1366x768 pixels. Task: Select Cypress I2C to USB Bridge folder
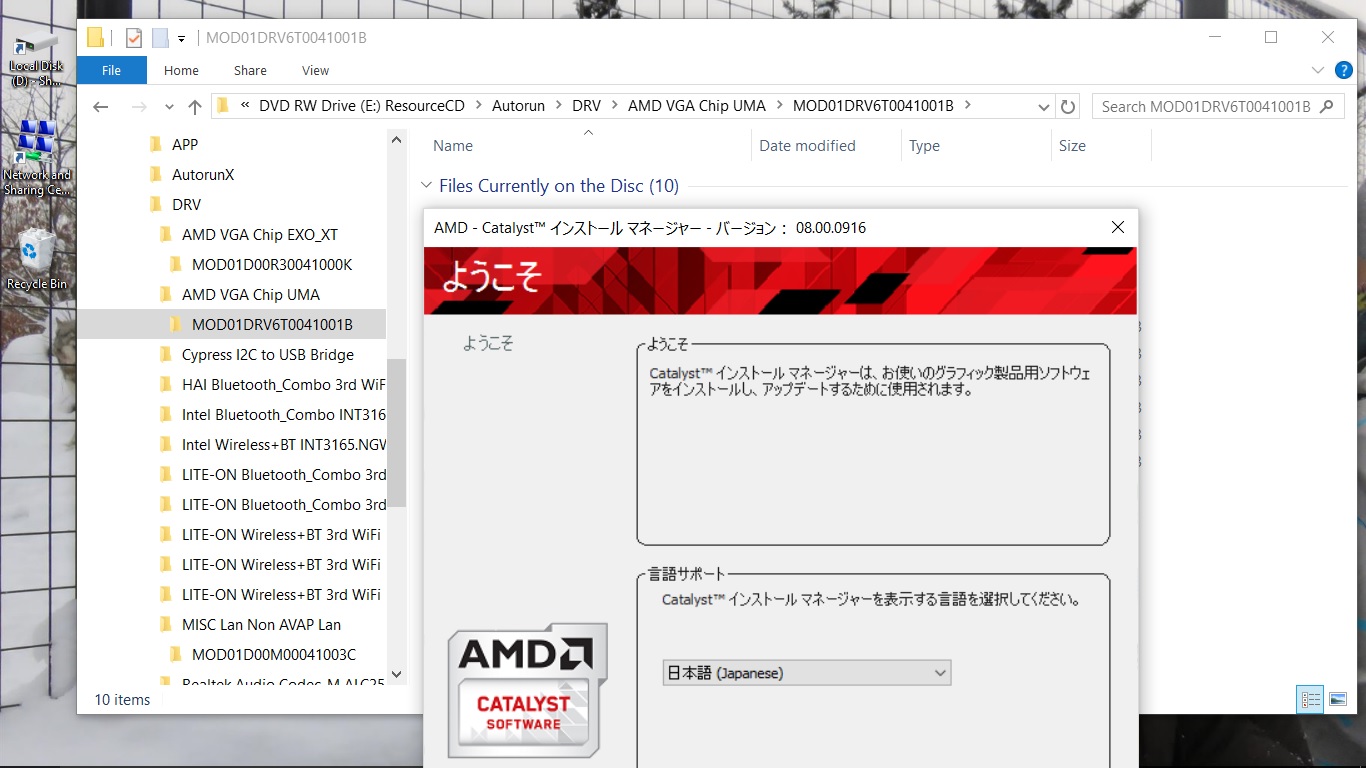pyautogui.click(x=268, y=354)
